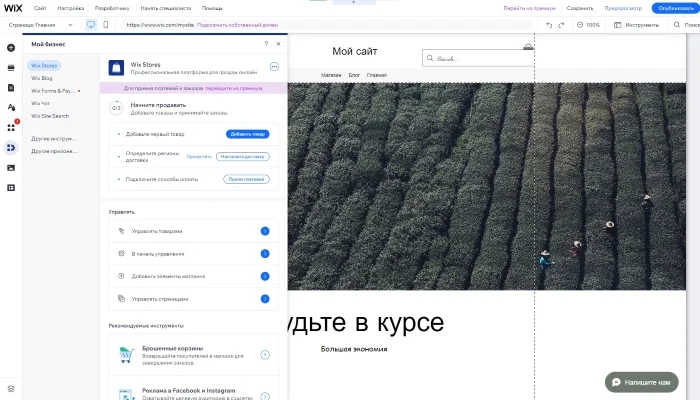Click arrow next to Управлять страницами
Viewport: 700px width, 400px height.
click(x=265, y=299)
